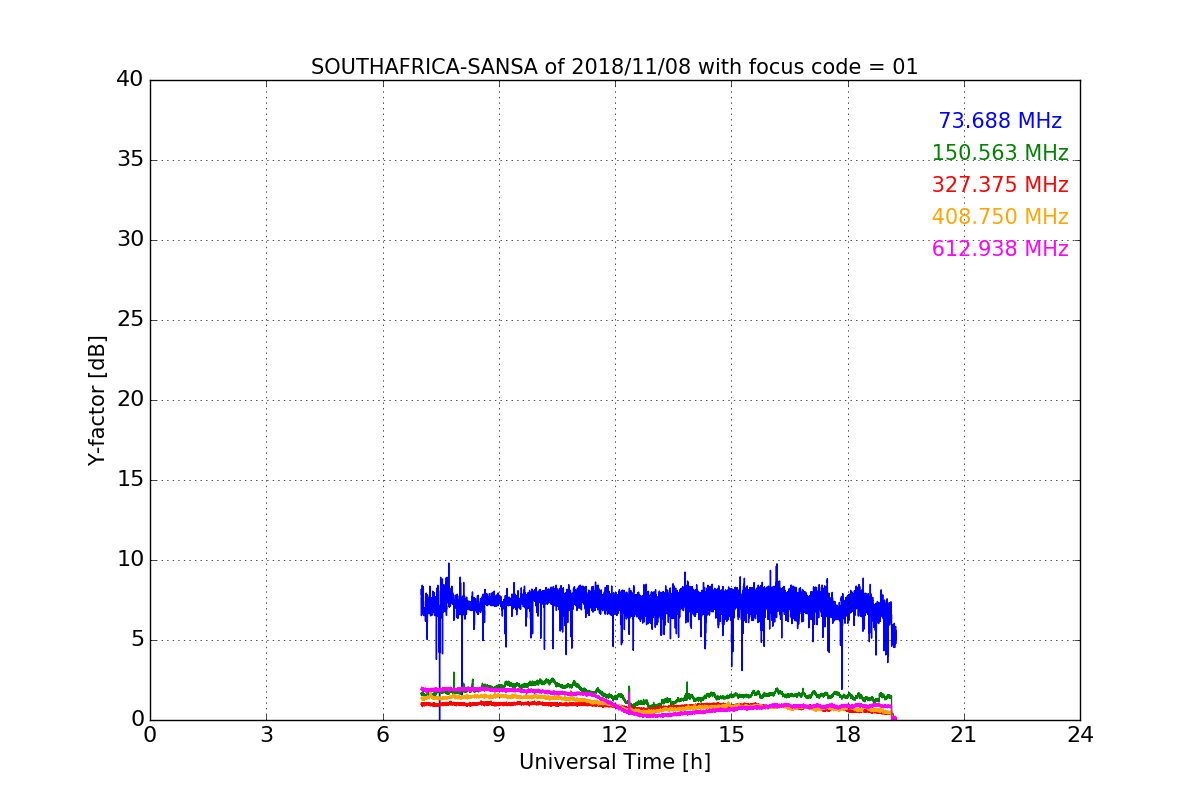Click y-axis tick value 15
This screenshot has height=800, width=1200.
(x=130, y=480)
